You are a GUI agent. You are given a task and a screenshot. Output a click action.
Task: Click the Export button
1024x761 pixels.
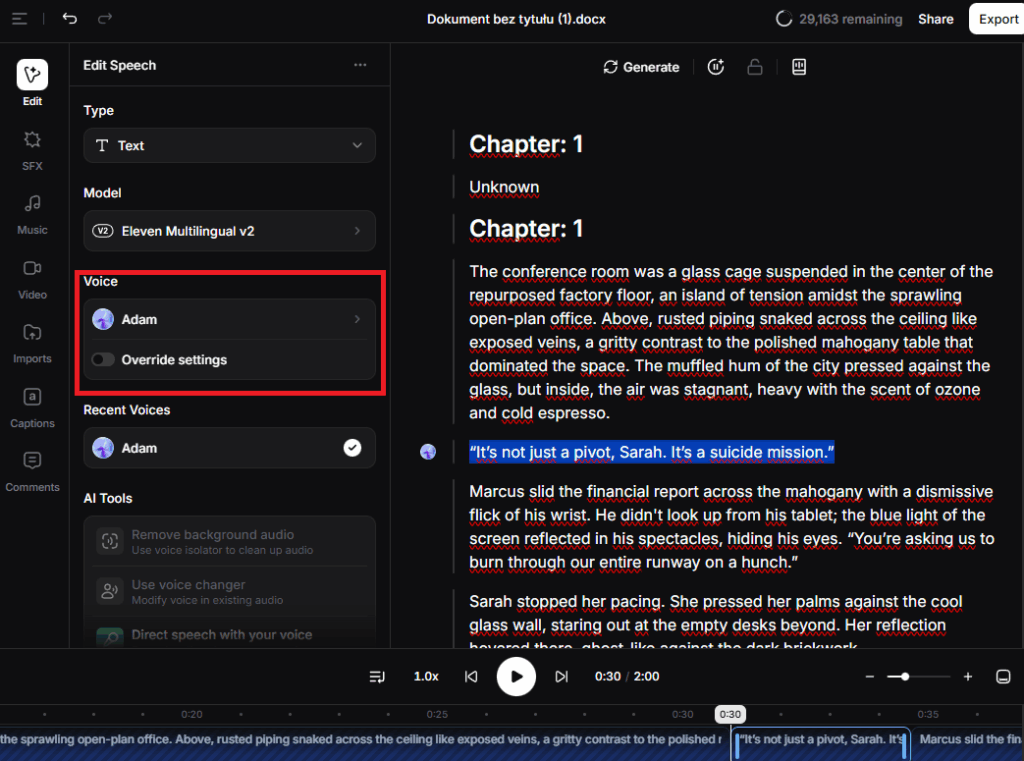(x=997, y=19)
